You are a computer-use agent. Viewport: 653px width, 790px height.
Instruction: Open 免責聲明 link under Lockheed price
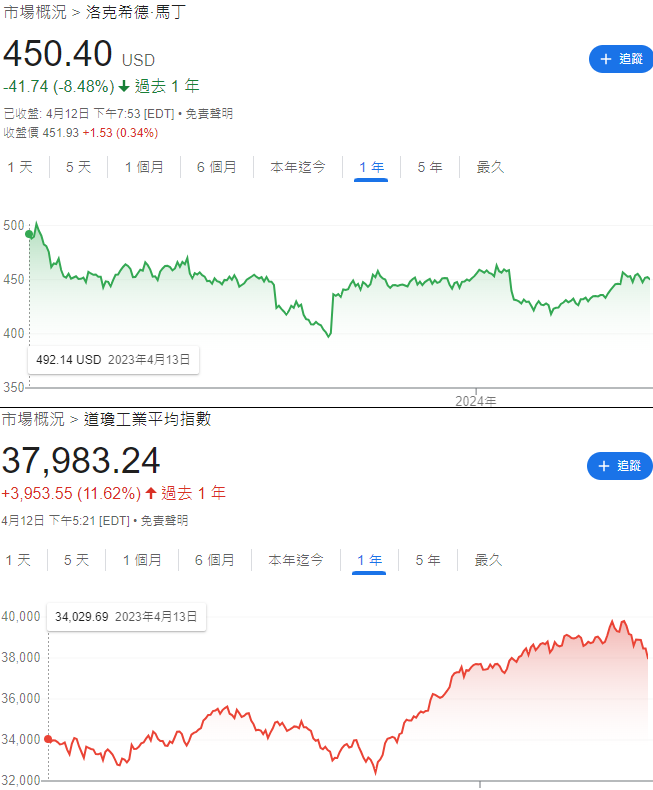[208, 114]
